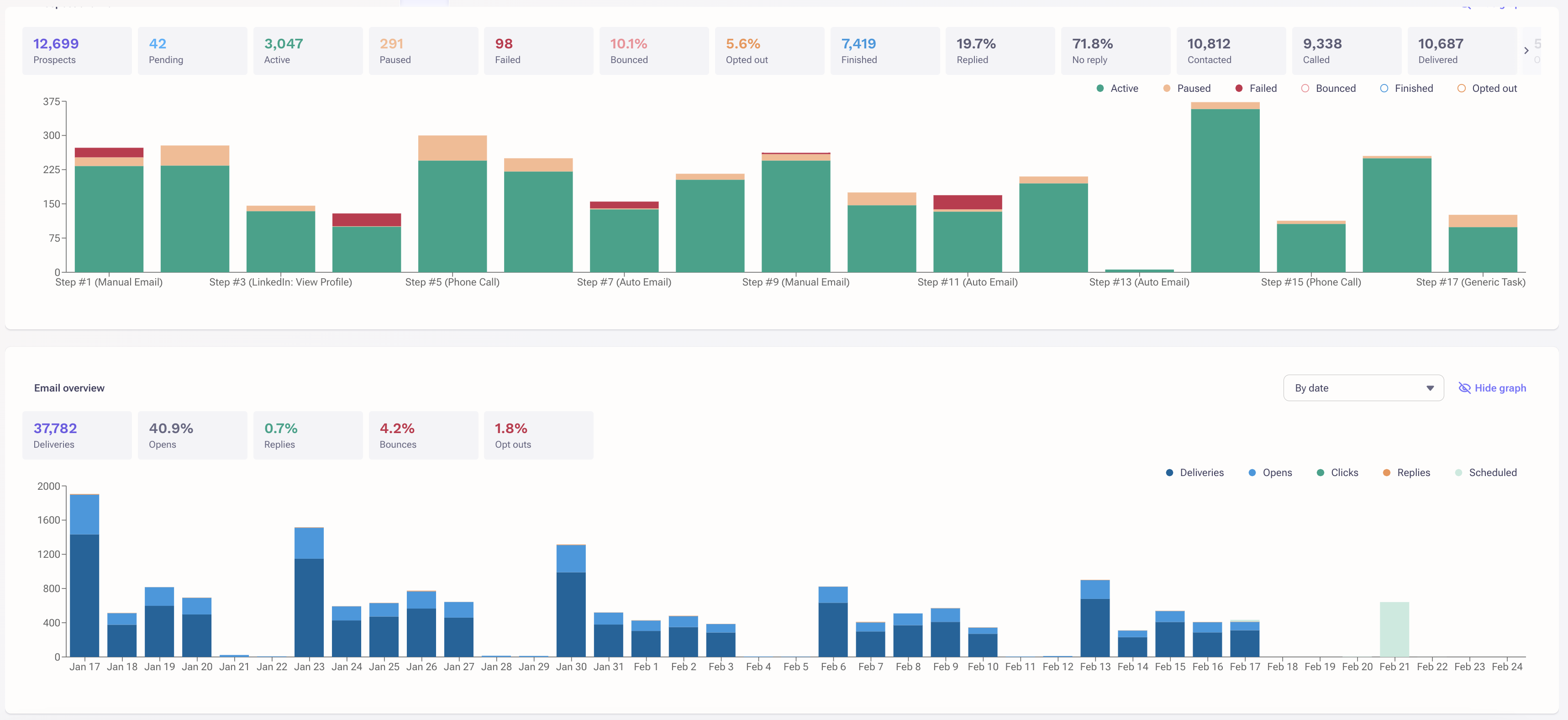Toggle Opens legend dot
The width and height of the screenshot is (1568, 720).
click(1252, 473)
